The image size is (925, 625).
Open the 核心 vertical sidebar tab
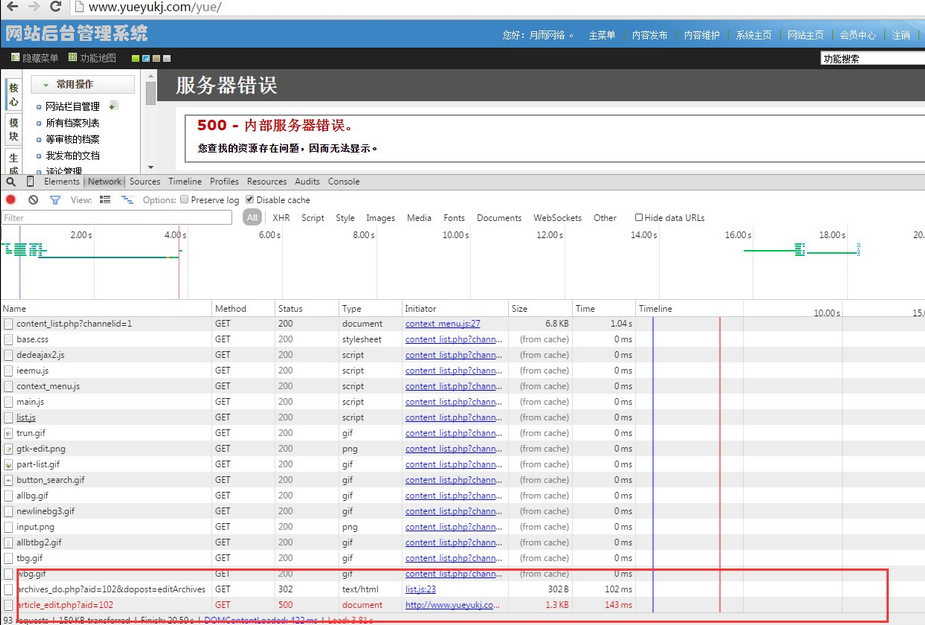[x=13, y=94]
